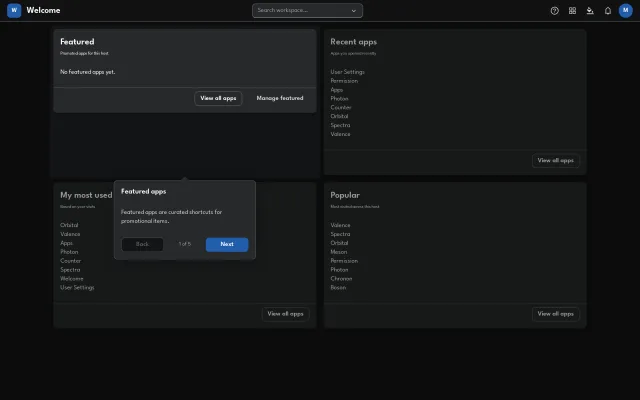Click Next in the Featured apps tour
Screen dimensions: 640x400
227,244
